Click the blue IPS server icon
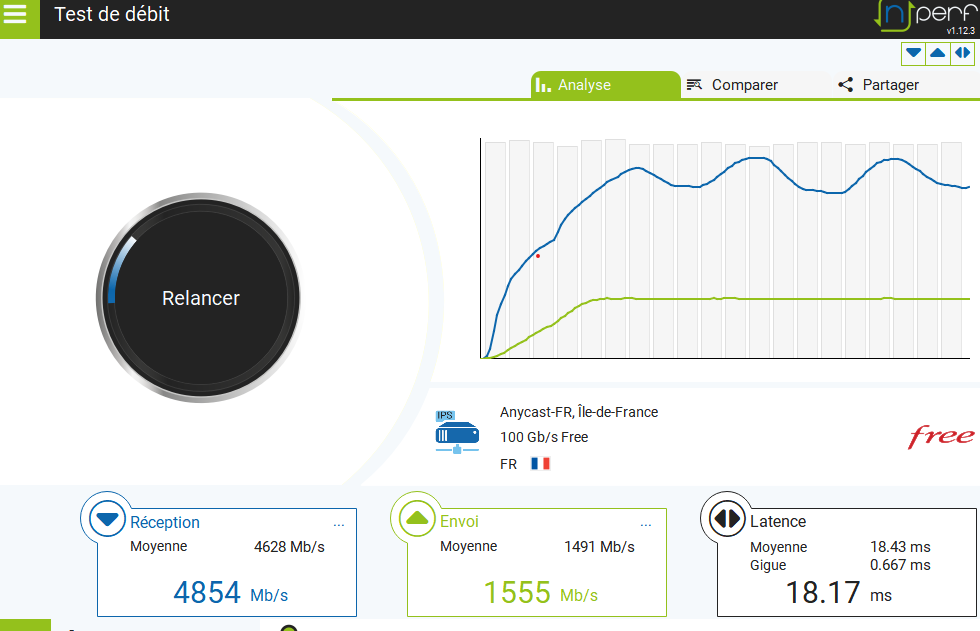 coord(456,432)
